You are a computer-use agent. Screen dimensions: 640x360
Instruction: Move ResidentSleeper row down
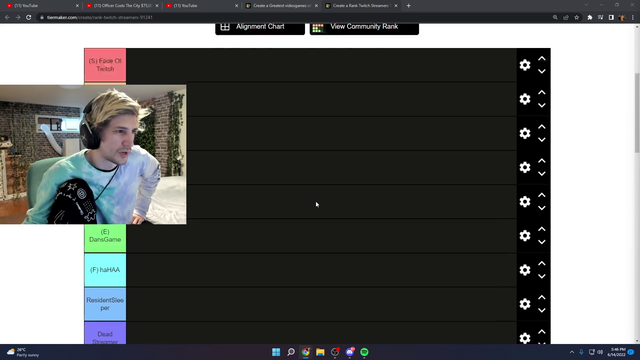click(542, 310)
